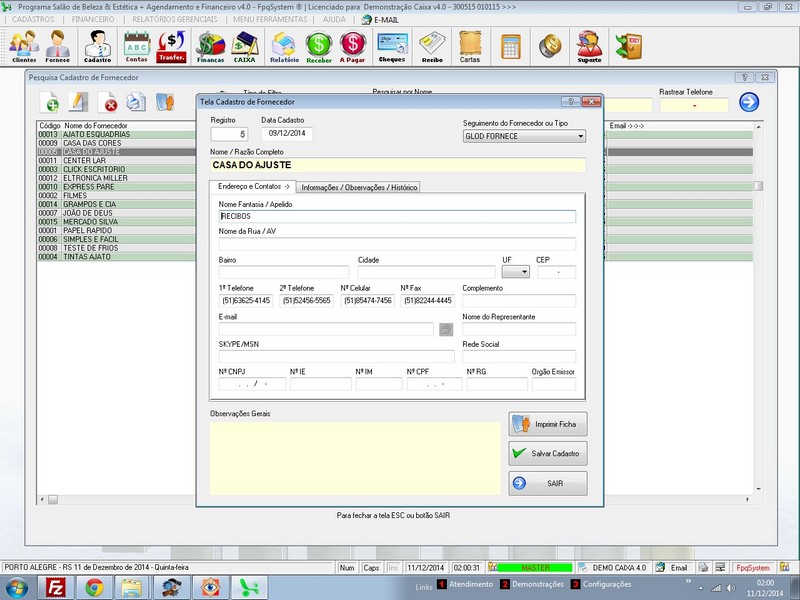The height and width of the screenshot is (600, 800).
Task: Click the Nome da Rua / AV field
Action: [x=397, y=244]
